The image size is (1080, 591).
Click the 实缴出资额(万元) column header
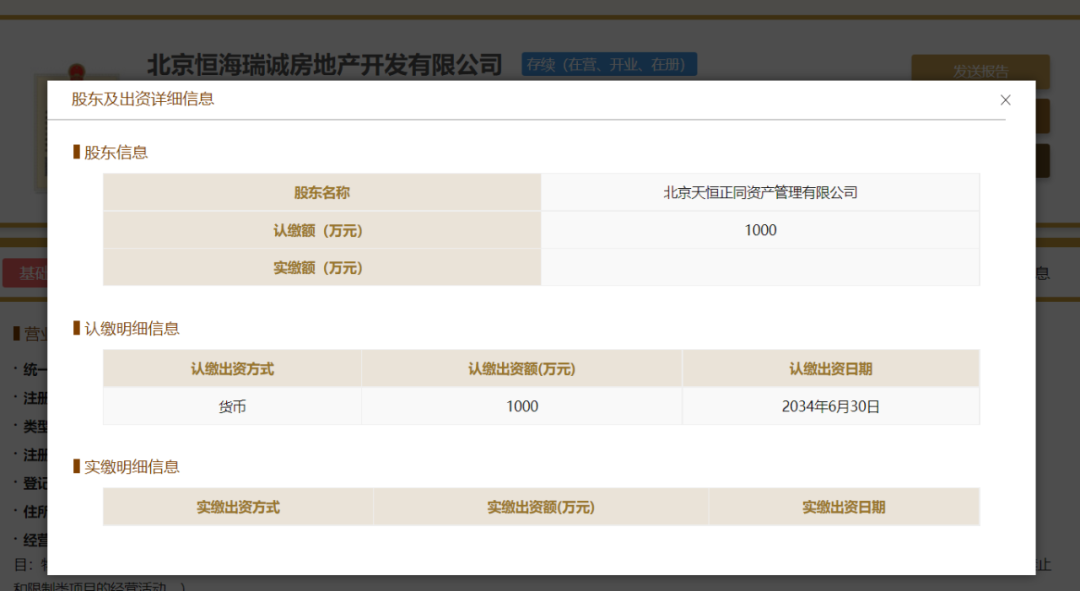click(x=541, y=507)
